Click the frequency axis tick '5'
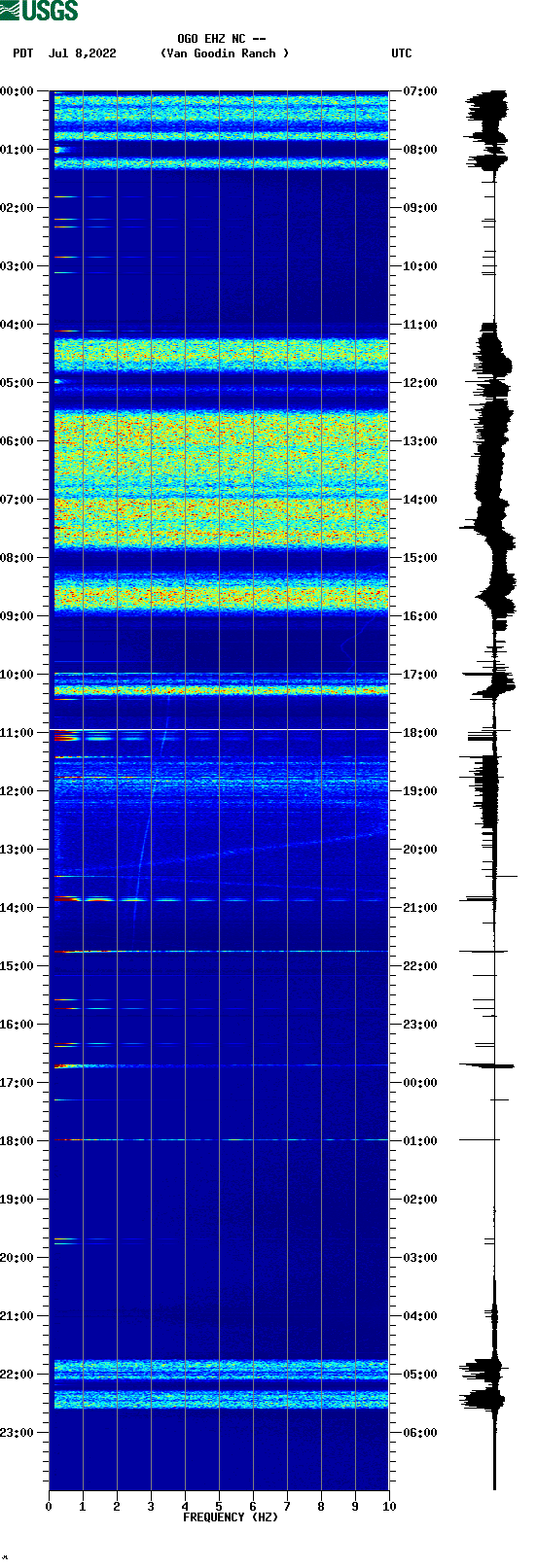This screenshot has height=1568, width=537. (219, 1507)
